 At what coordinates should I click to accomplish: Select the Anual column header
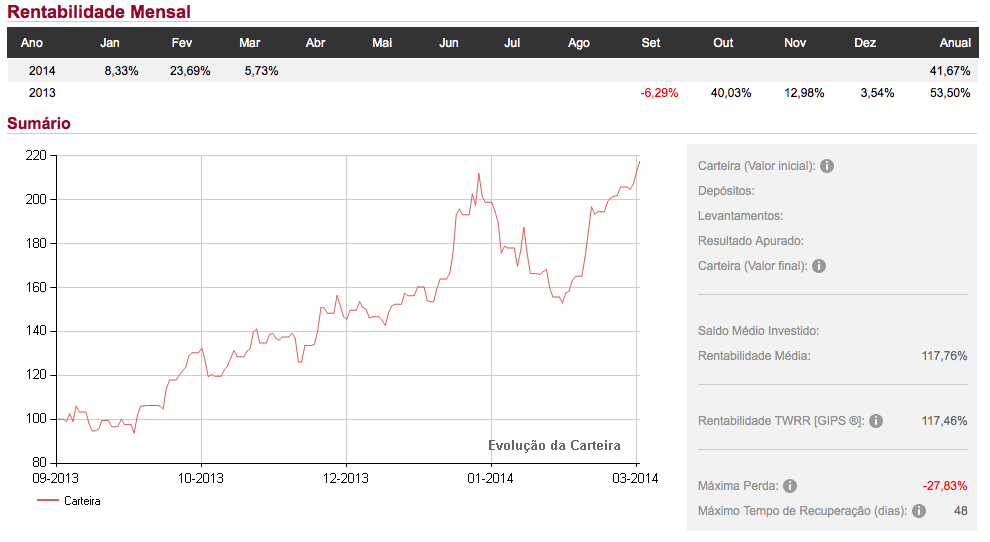955,43
